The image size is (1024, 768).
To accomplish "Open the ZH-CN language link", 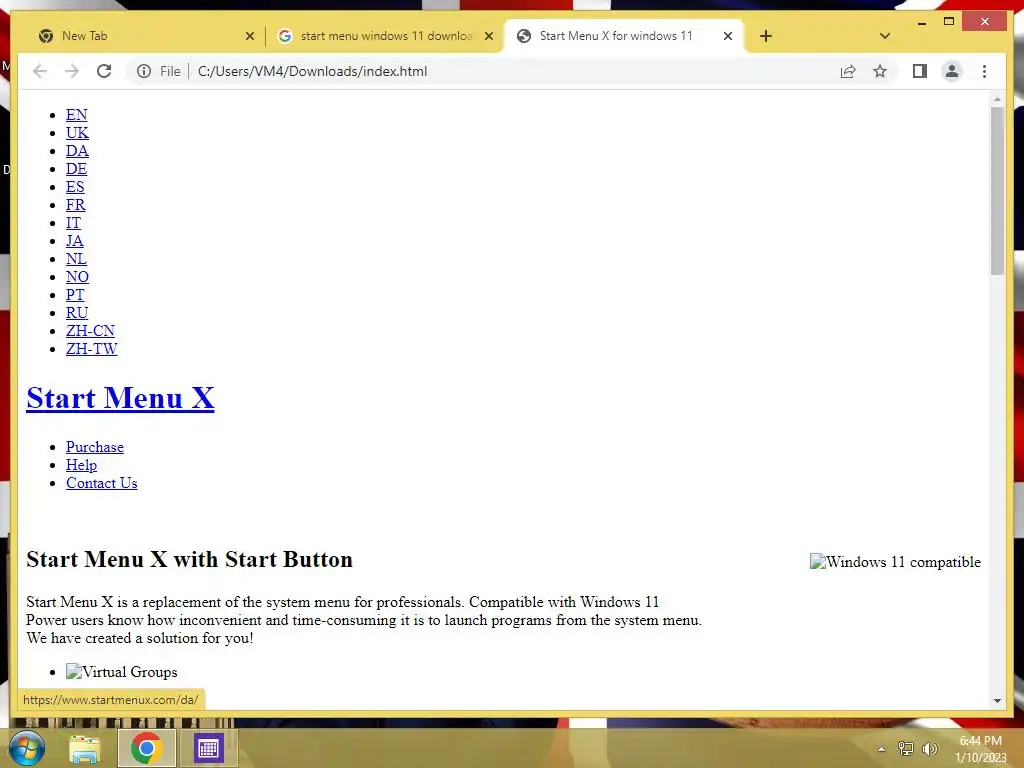I will click(x=90, y=331).
